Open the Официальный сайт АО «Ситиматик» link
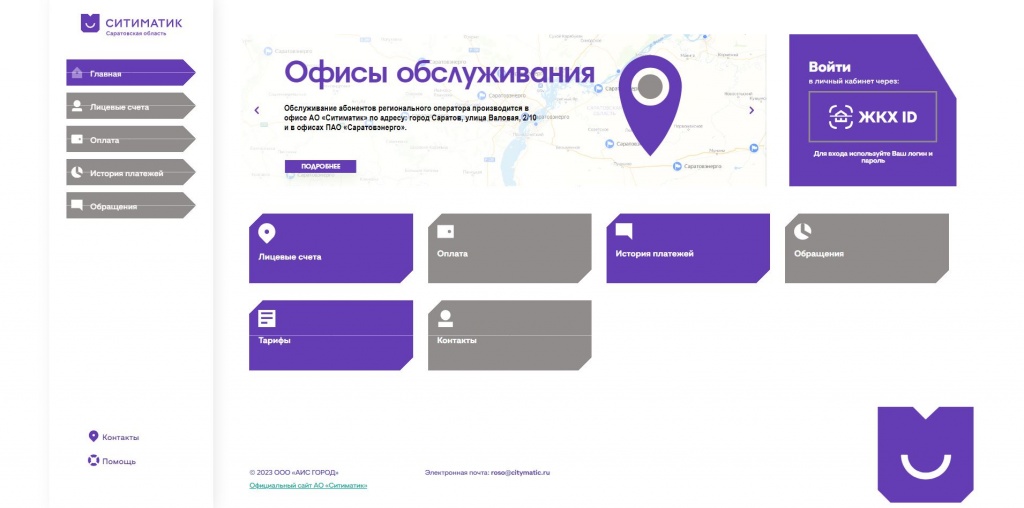1024x508 pixels. pos(308,485)
